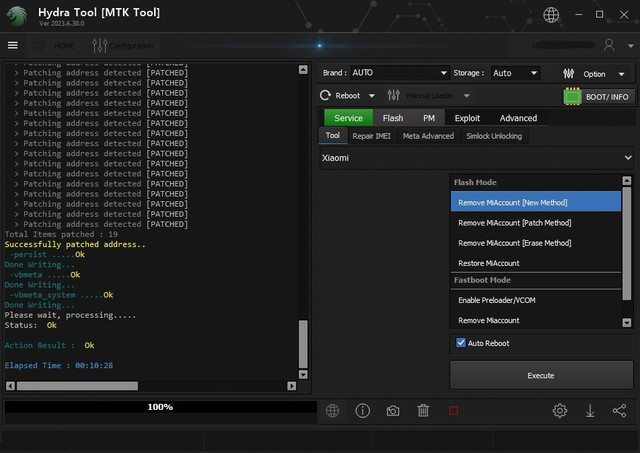Expand the Manual Loader dropdown arrow
Image resolution: width=640 pixels, height=453 pixels.
click(467, 96)
